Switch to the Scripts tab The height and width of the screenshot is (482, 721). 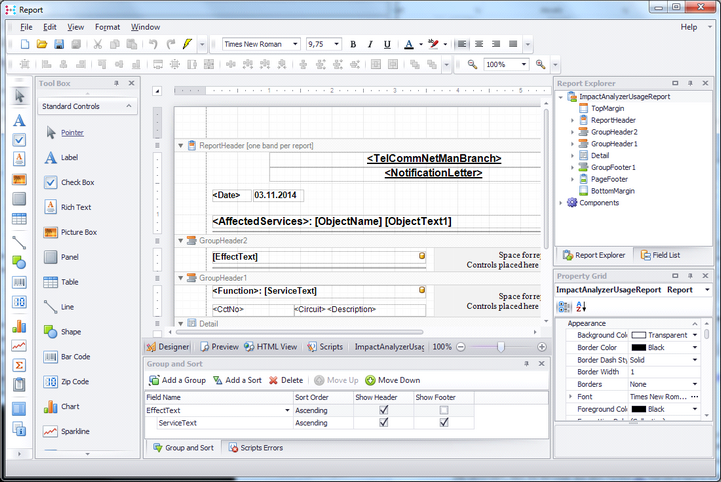[325, 347]
